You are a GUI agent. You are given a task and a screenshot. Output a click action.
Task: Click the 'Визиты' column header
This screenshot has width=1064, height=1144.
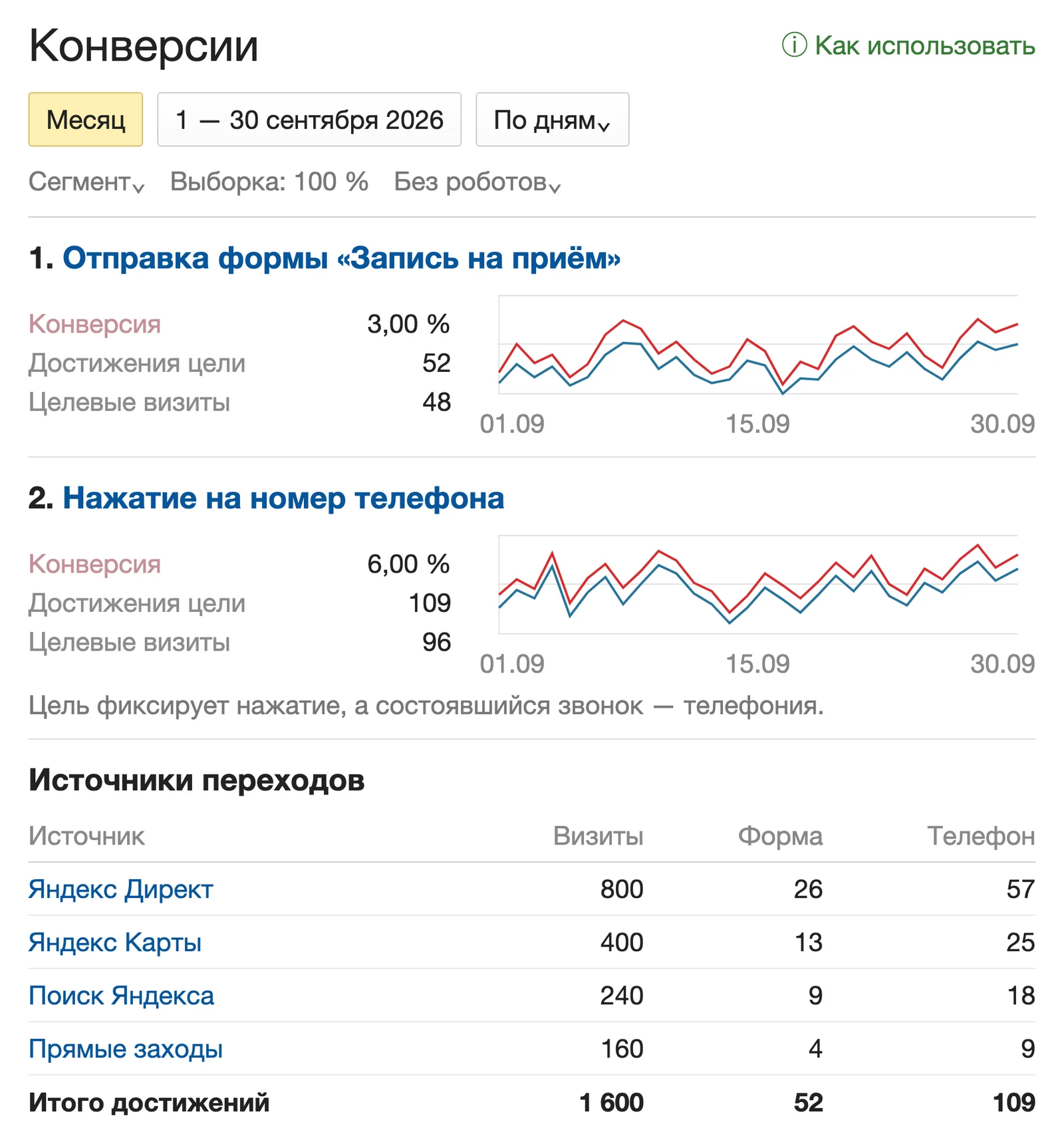[598, 835]
